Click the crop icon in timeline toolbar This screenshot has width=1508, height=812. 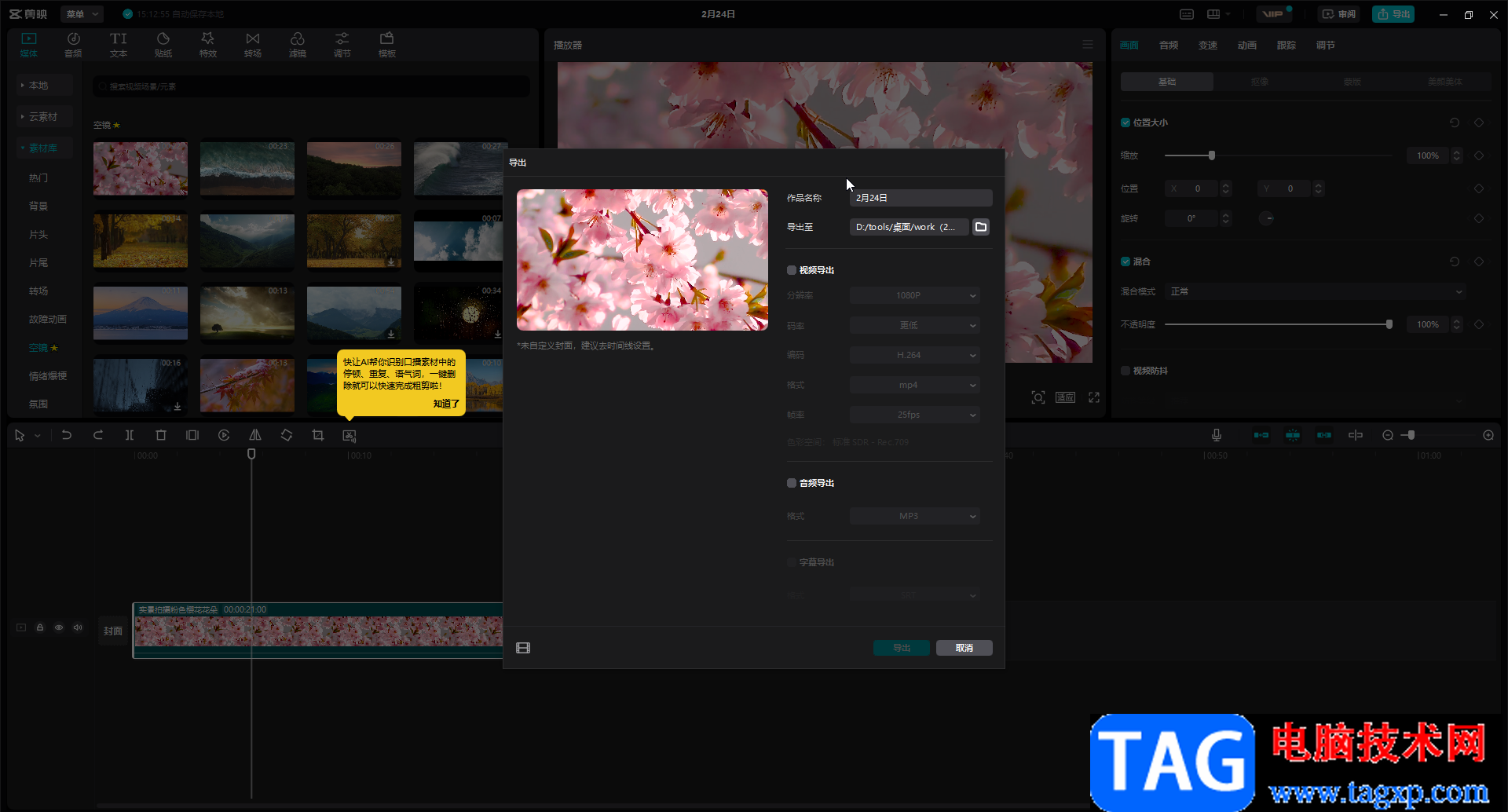pyautogui.click(x=318, y=435)
